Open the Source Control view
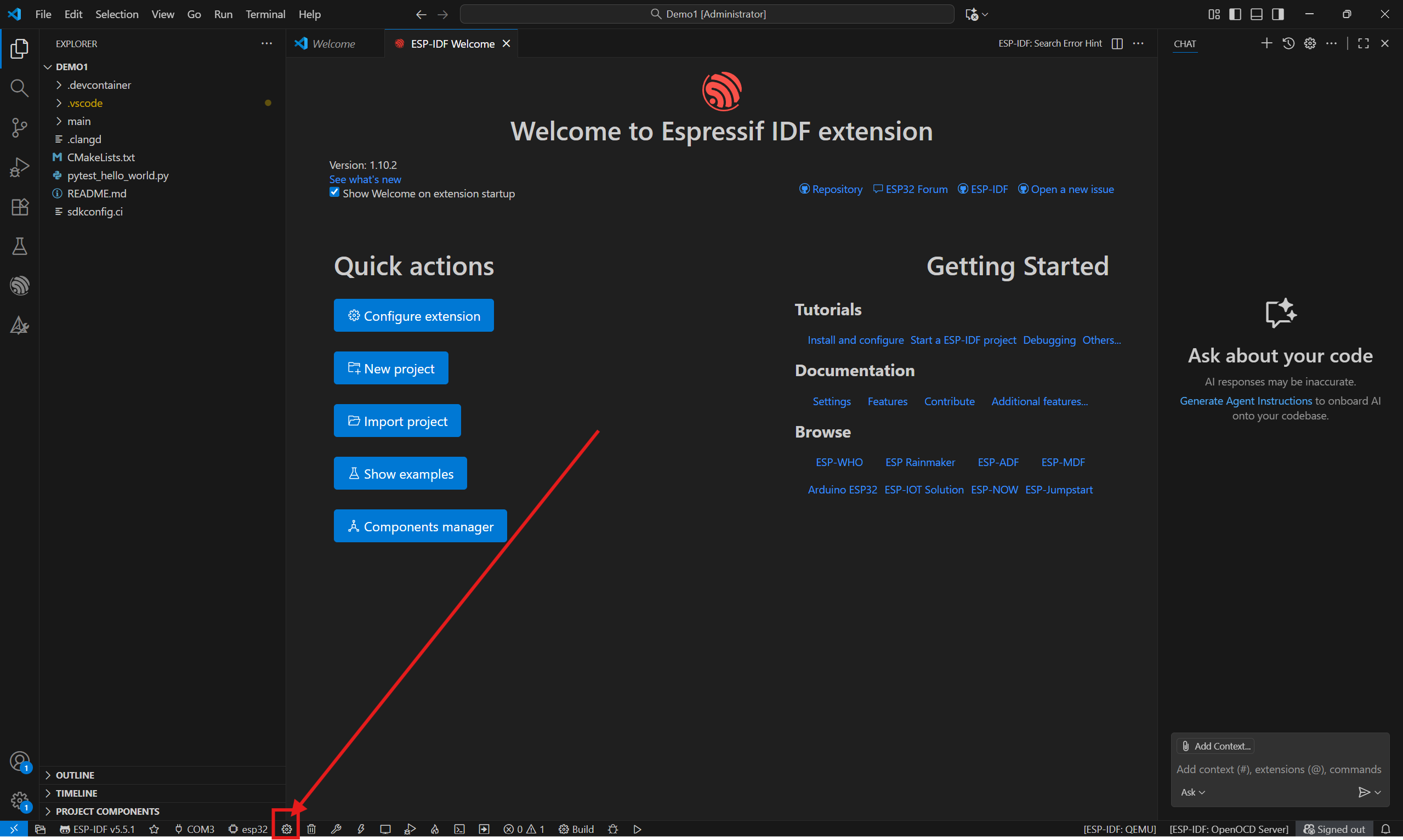 (x=19, y=127)
